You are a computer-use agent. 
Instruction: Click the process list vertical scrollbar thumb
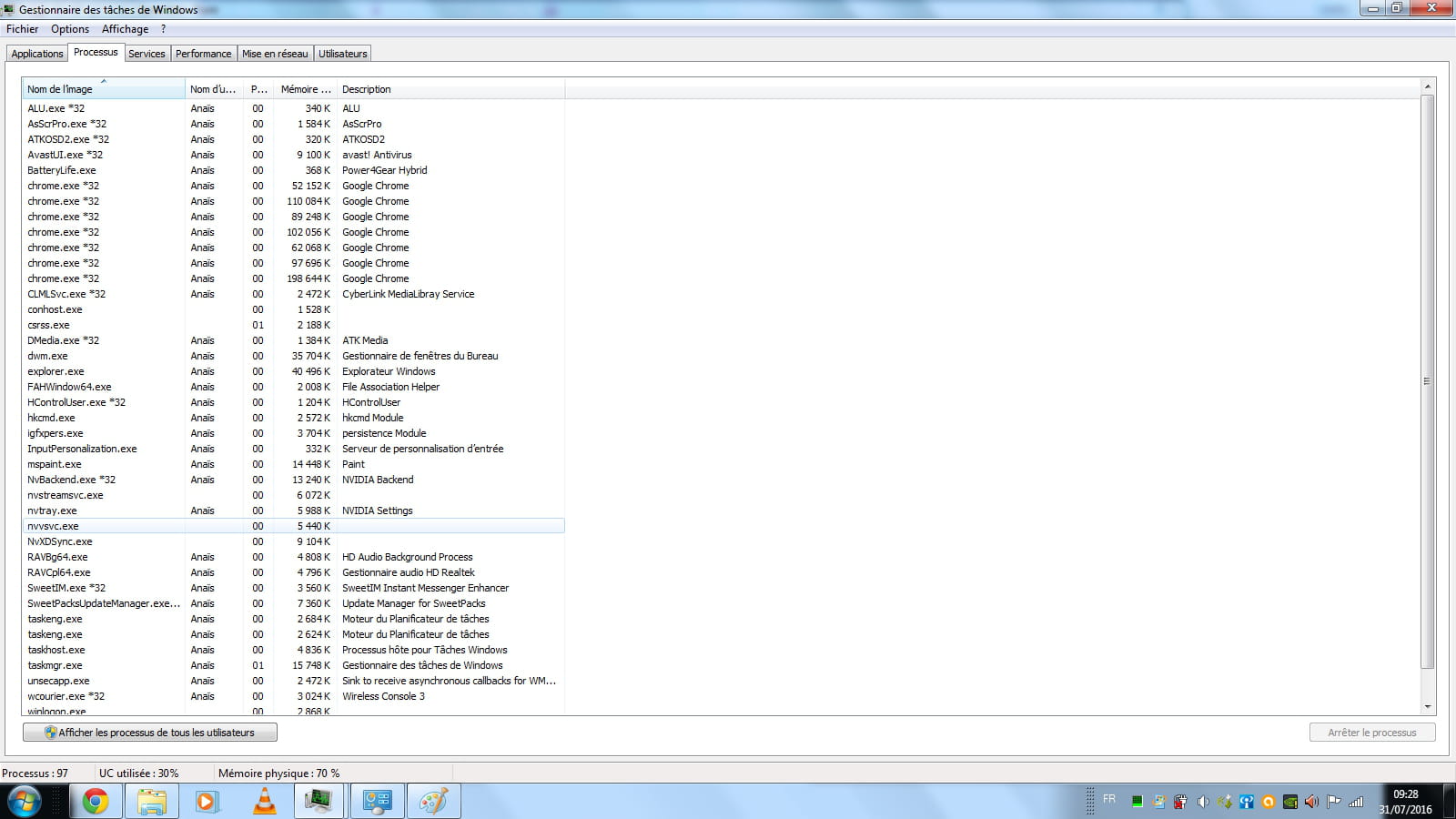tap(1428, 380)
